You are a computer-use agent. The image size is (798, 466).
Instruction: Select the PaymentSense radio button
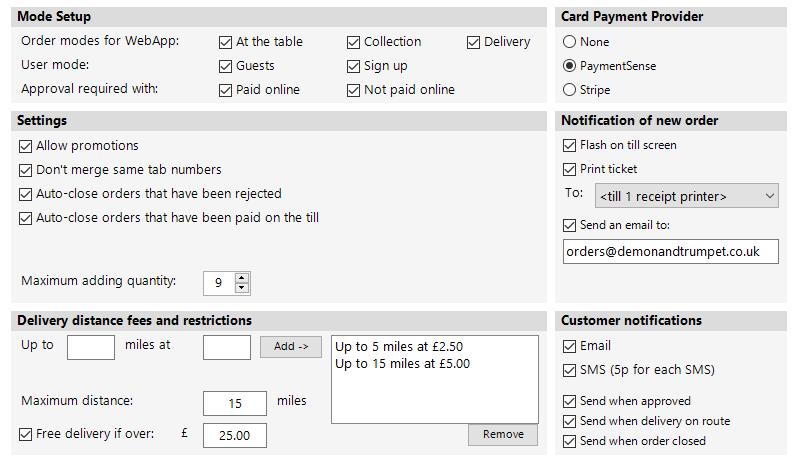[570, 66]
